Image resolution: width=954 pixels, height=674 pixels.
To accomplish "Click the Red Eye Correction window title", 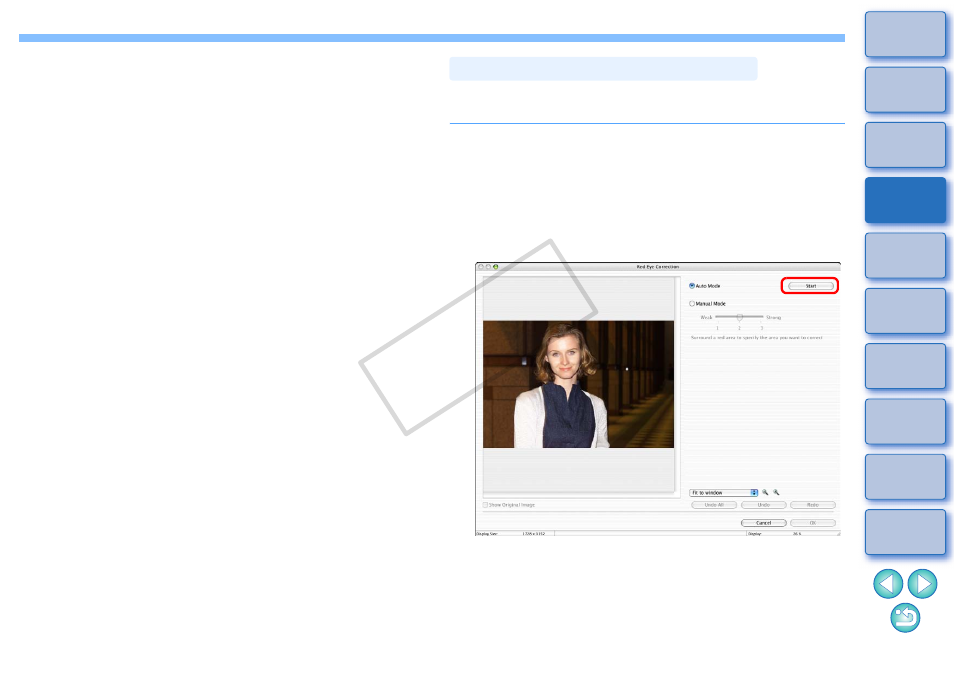I will (658, 267).
